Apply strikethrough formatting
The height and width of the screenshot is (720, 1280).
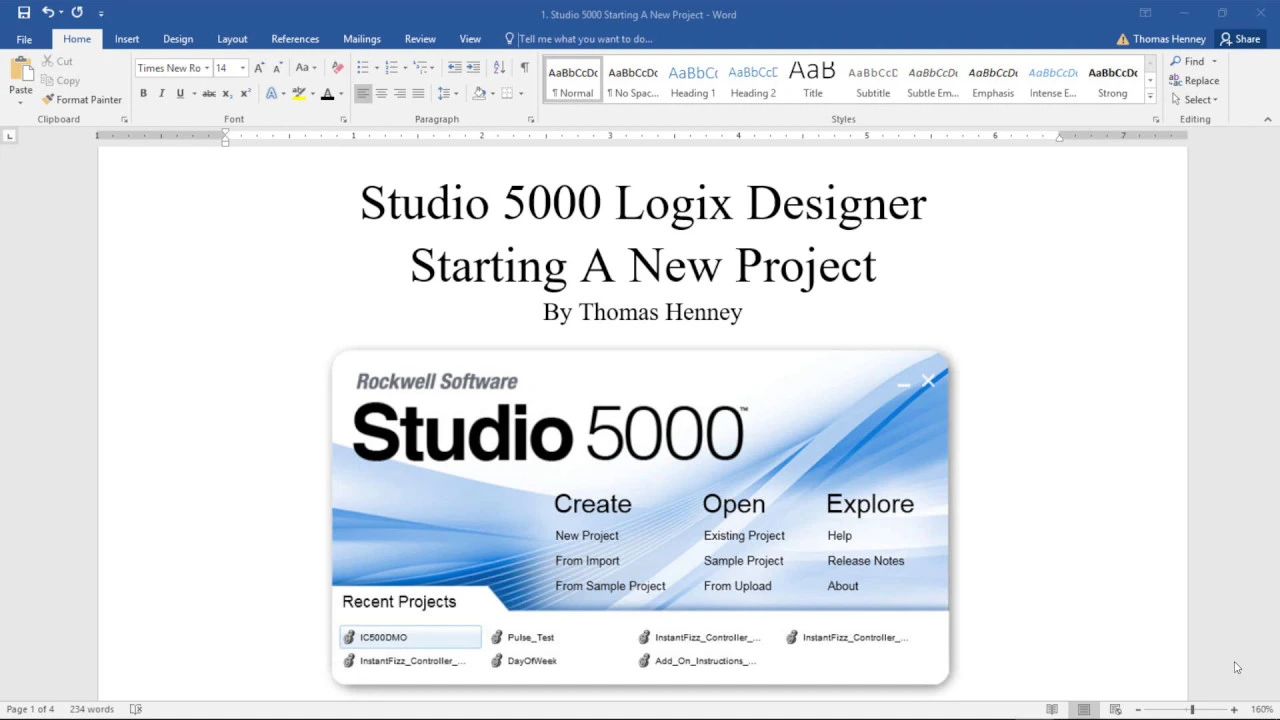pos(208,94)
